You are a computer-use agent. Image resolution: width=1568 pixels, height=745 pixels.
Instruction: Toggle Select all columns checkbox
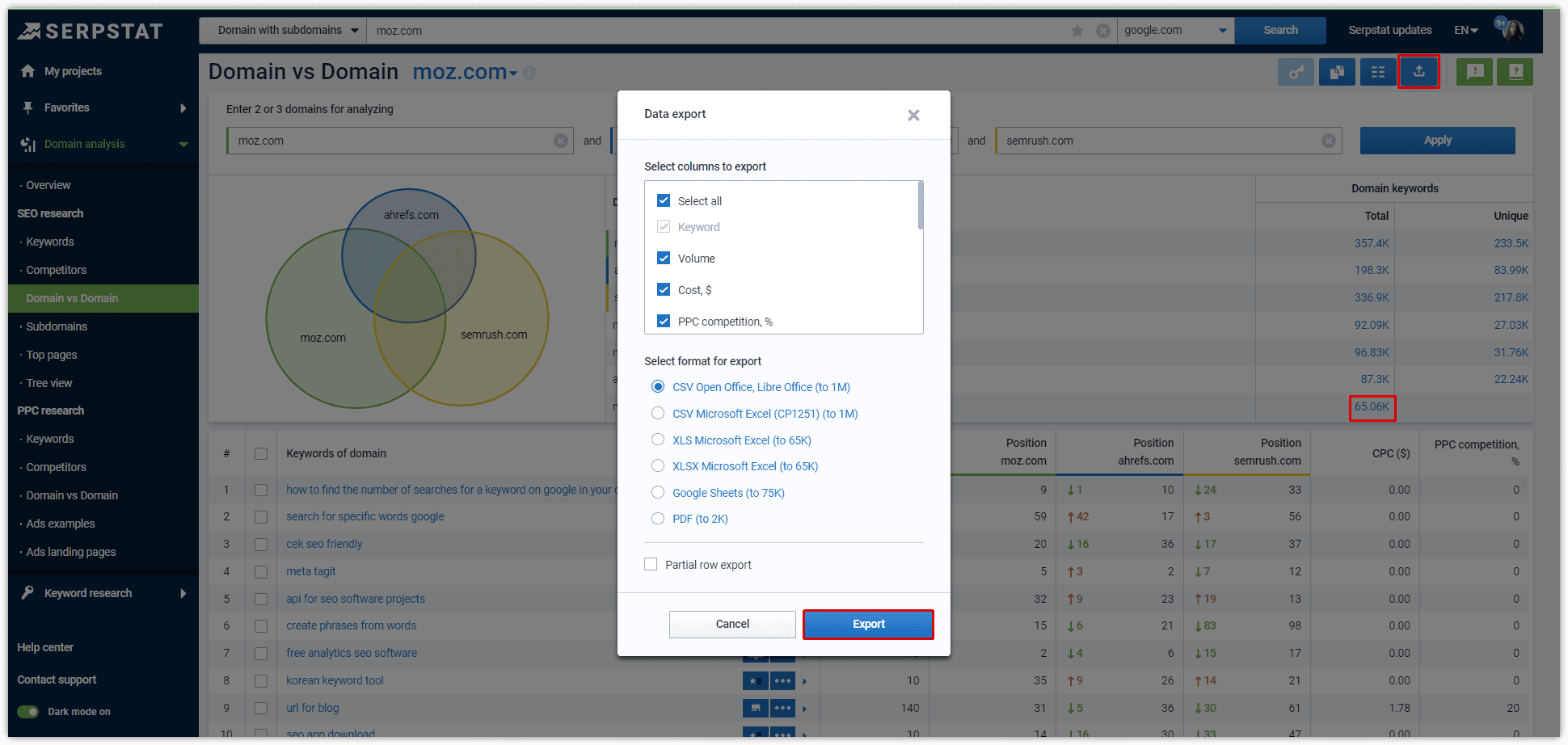pyautogui.click(x=664, y=200)
